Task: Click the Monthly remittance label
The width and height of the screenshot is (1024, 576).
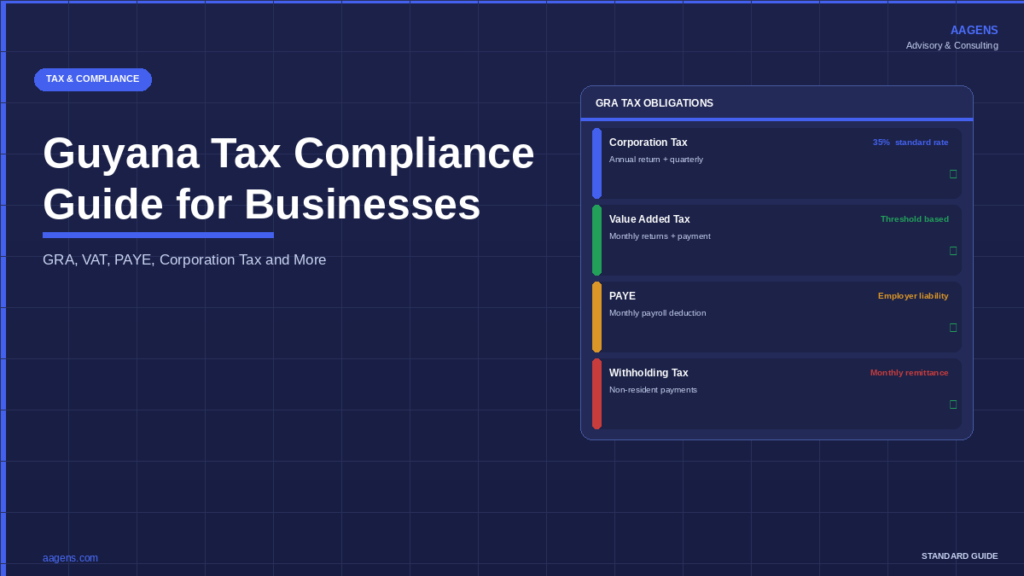Action: point(909,373)
